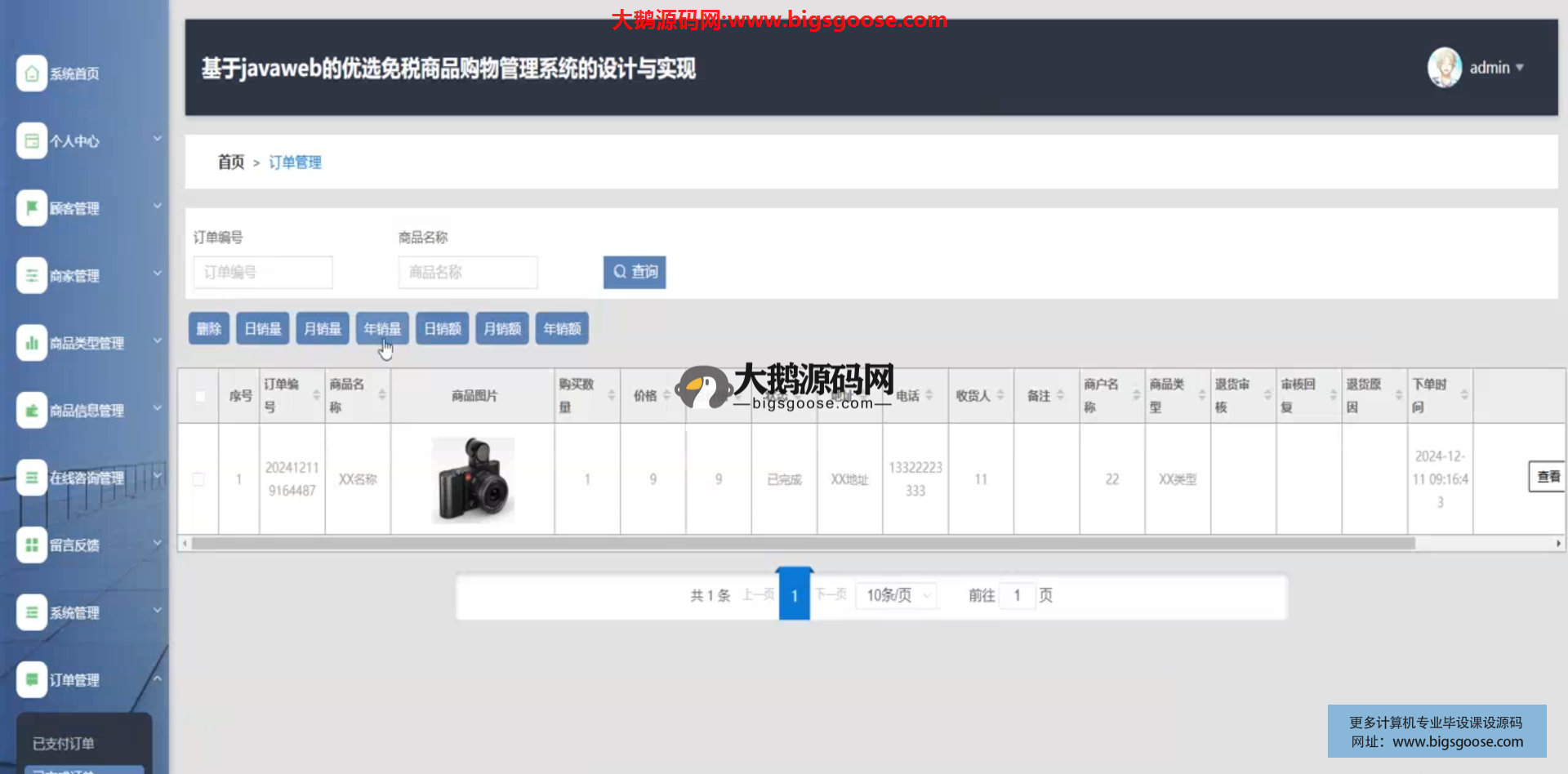Expand the 系统管理 sidebar menu arrow
Image resolution: width=1568 pixels, height=774 pixels.
[158, 611]
